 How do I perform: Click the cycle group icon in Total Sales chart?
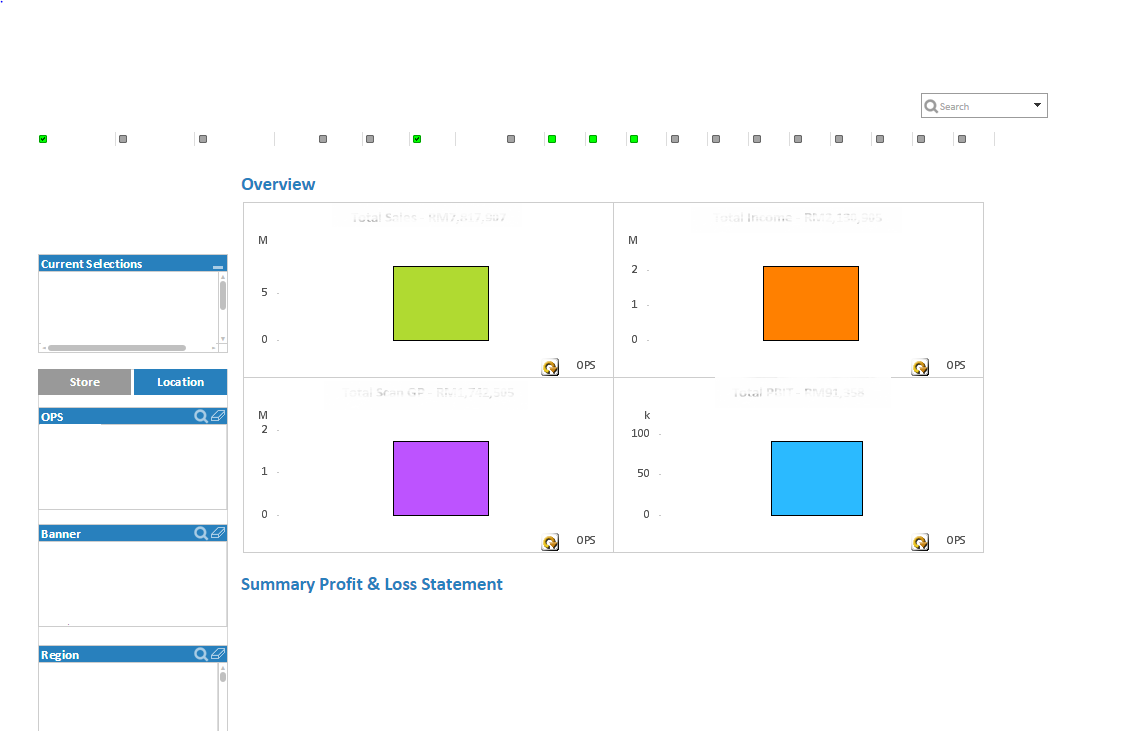tap(550, 368)
